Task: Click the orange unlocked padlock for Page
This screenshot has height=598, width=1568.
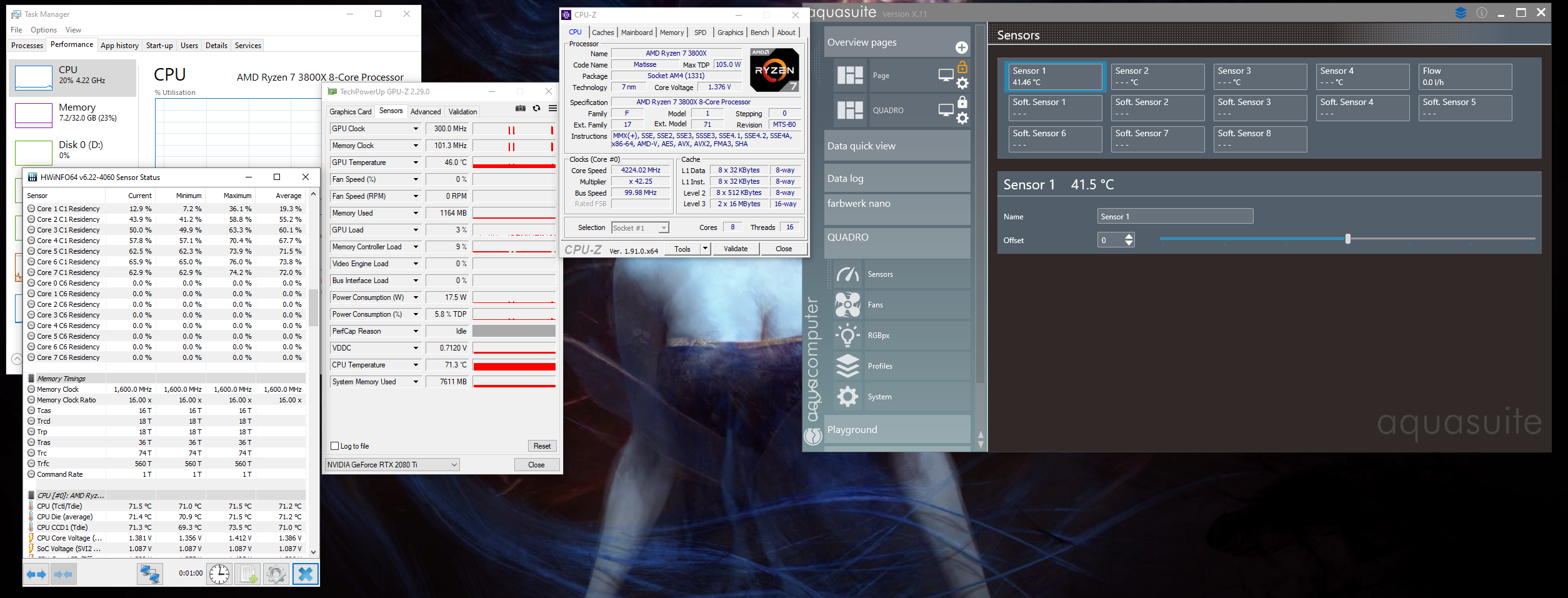Action: pyautogui.click(x=962, y=67)
